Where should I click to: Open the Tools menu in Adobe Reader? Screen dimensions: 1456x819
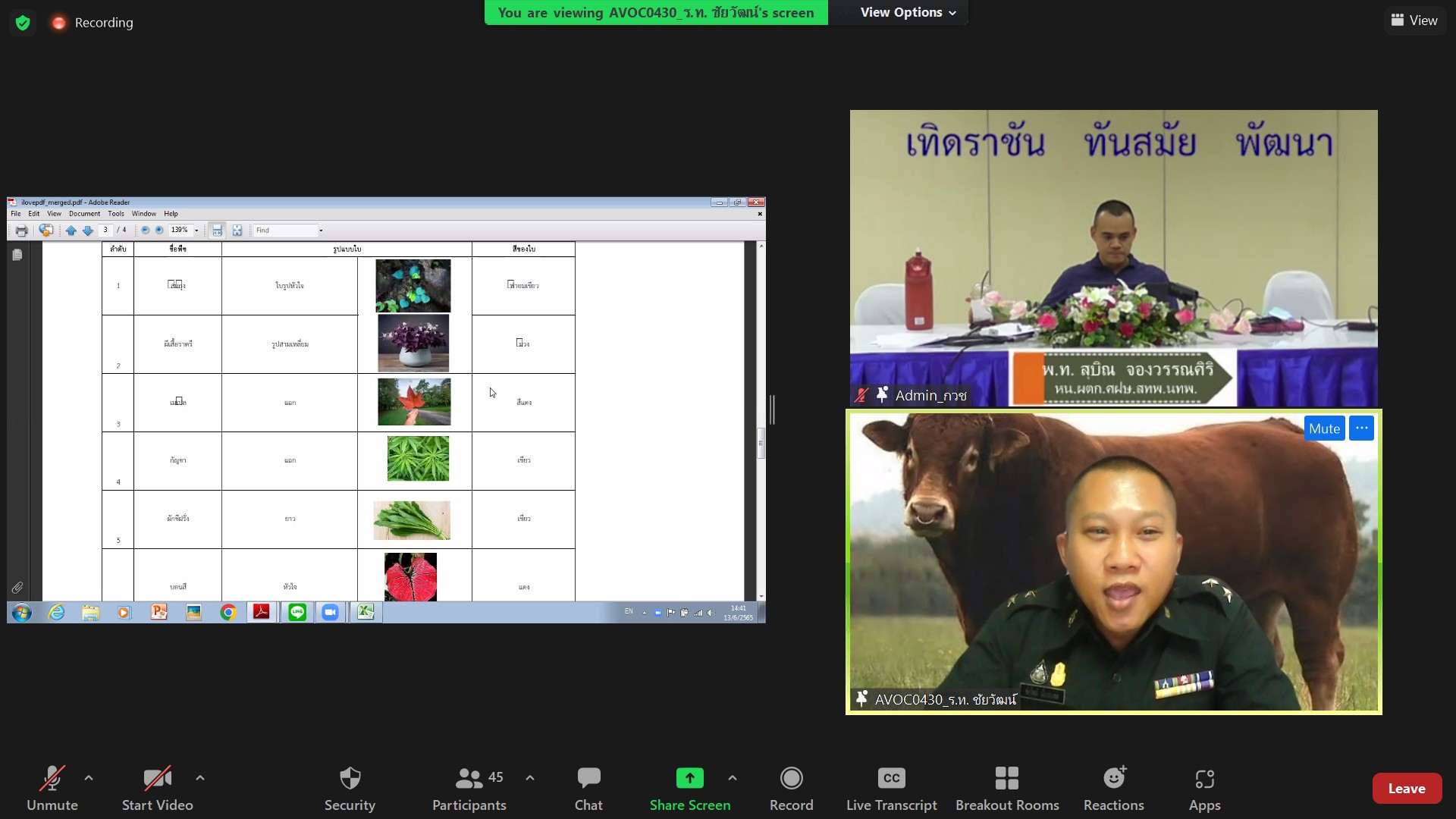point(116,214)
